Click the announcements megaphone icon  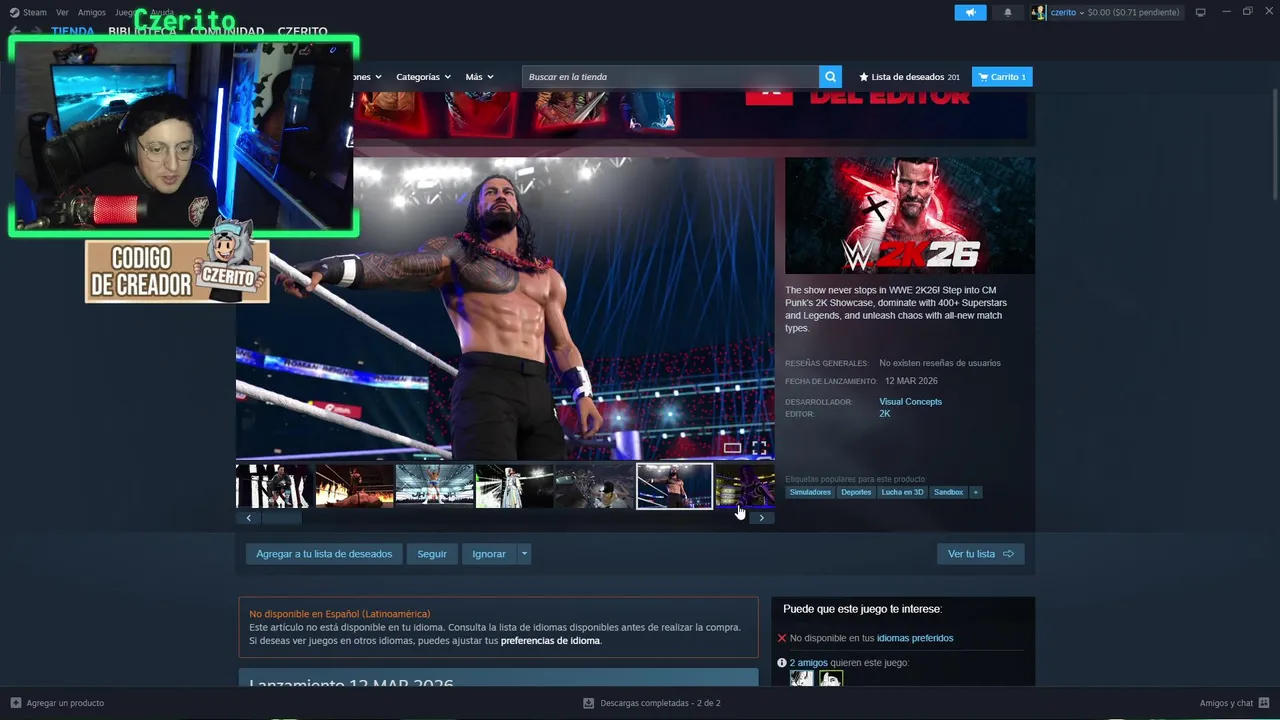(970, 12)
